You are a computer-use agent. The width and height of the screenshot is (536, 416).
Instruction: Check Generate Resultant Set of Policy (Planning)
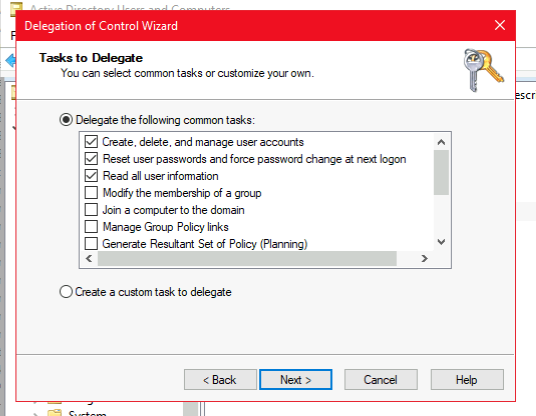[91, 244]
